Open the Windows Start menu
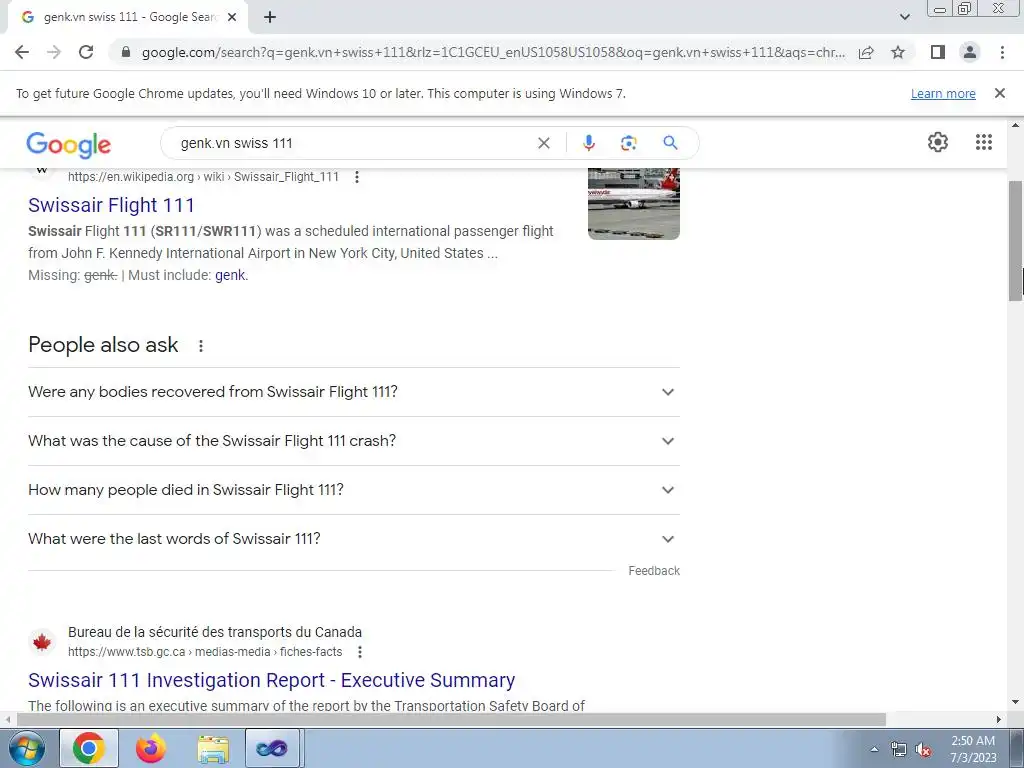This screenshot has width=1024, height=768. pyautogui.click(x=26, y=748)
